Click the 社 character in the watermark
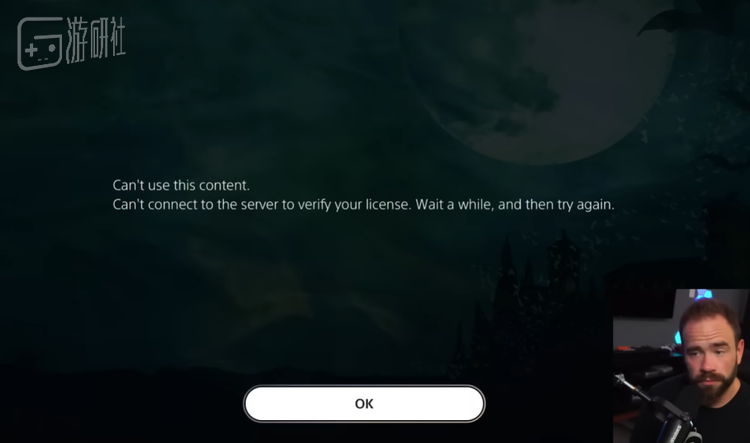 (115, 39)
